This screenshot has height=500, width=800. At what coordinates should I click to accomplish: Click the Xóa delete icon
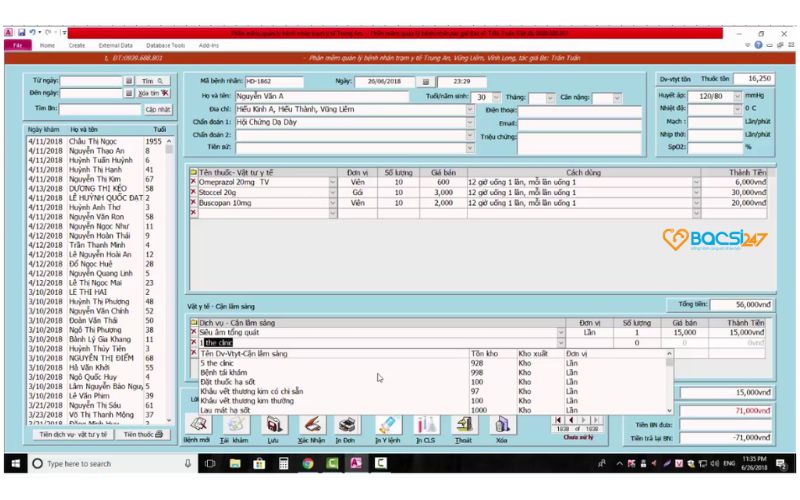(502, 424)
